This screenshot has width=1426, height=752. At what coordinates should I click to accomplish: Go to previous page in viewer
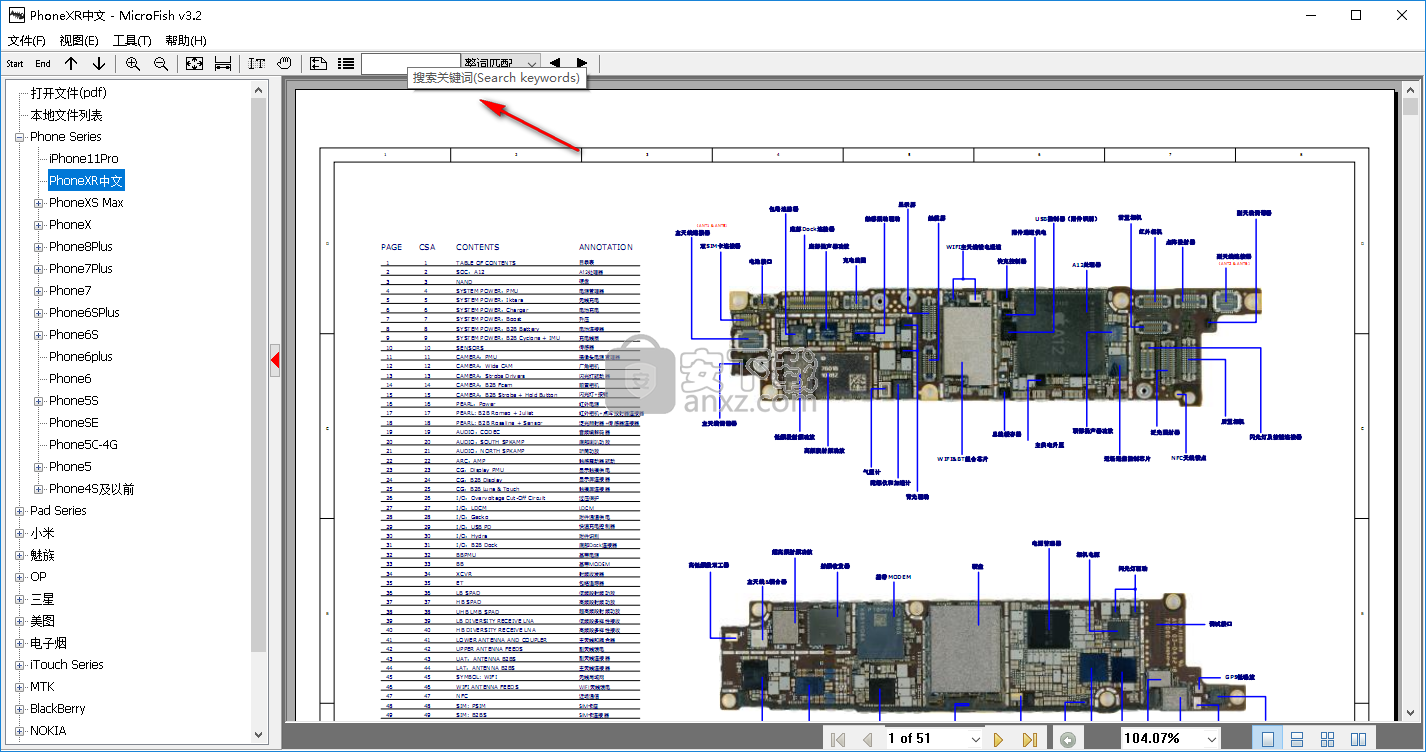click(x=867, y=739)
